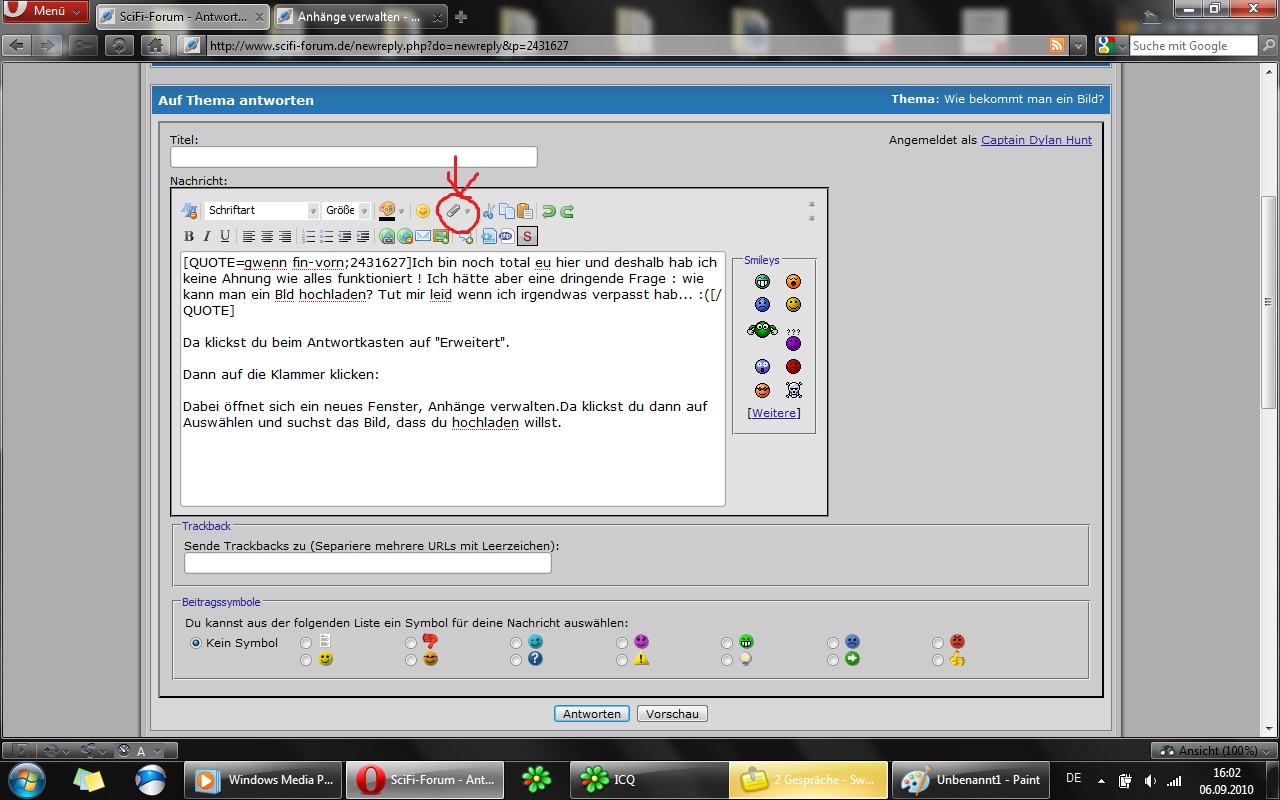1280x800 pixels.
Task: Click the green undo arrow
Action: click(x=548, y=211)
